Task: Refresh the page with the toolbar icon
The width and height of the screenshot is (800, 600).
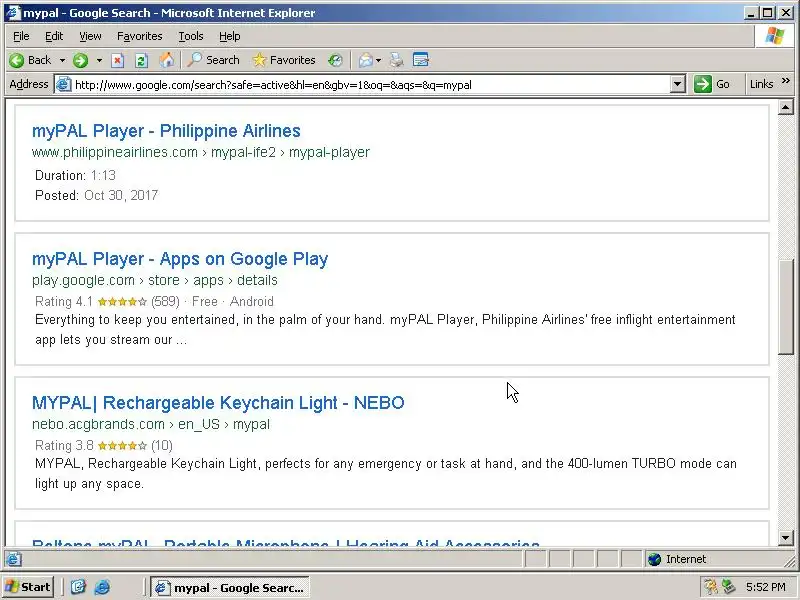Action: tap(141, 60)
